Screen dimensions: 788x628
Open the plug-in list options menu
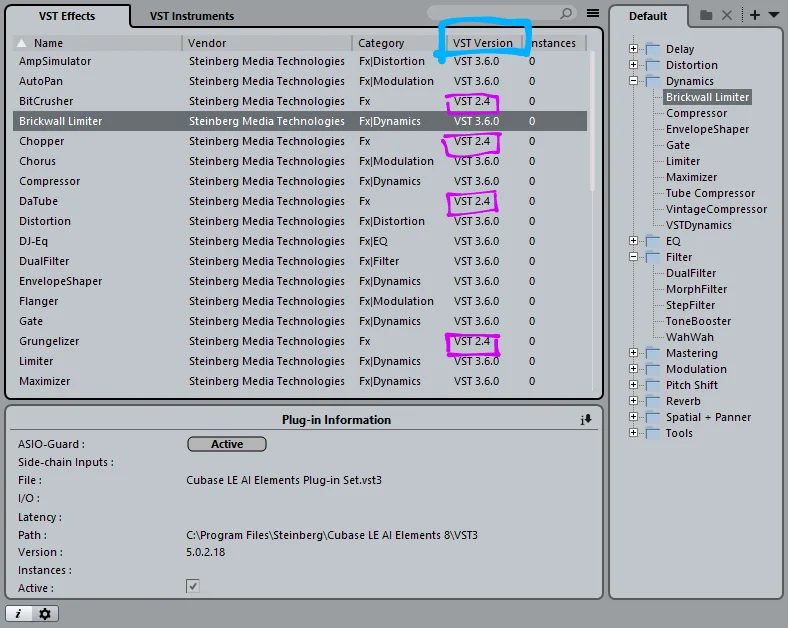[x=593, y=13]
